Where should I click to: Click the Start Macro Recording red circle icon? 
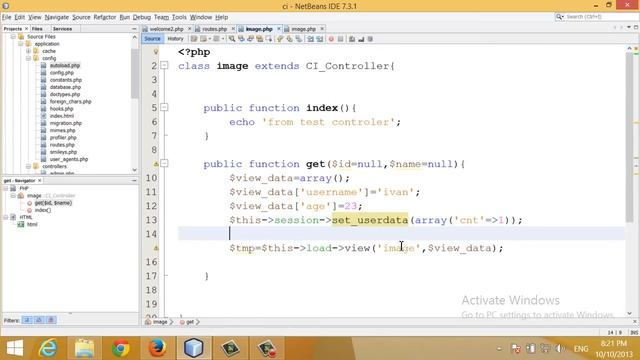pos(331,39)
